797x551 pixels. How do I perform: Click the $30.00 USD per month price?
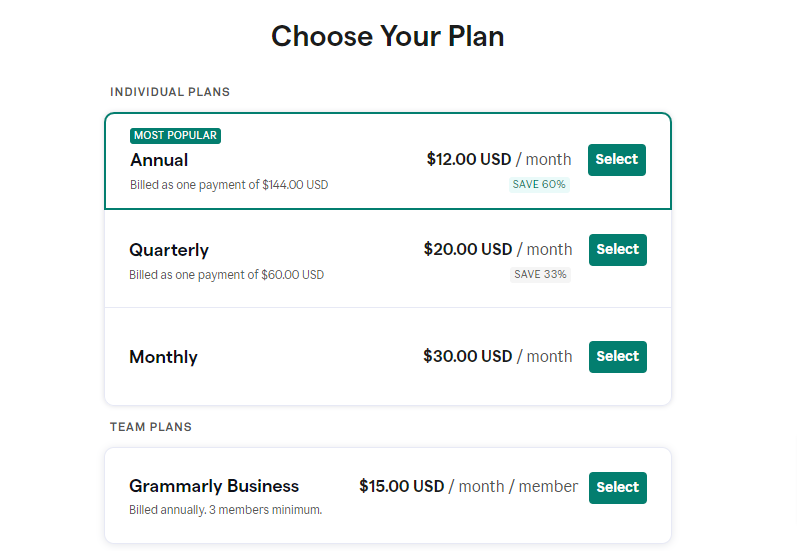(x=498, y=356)
